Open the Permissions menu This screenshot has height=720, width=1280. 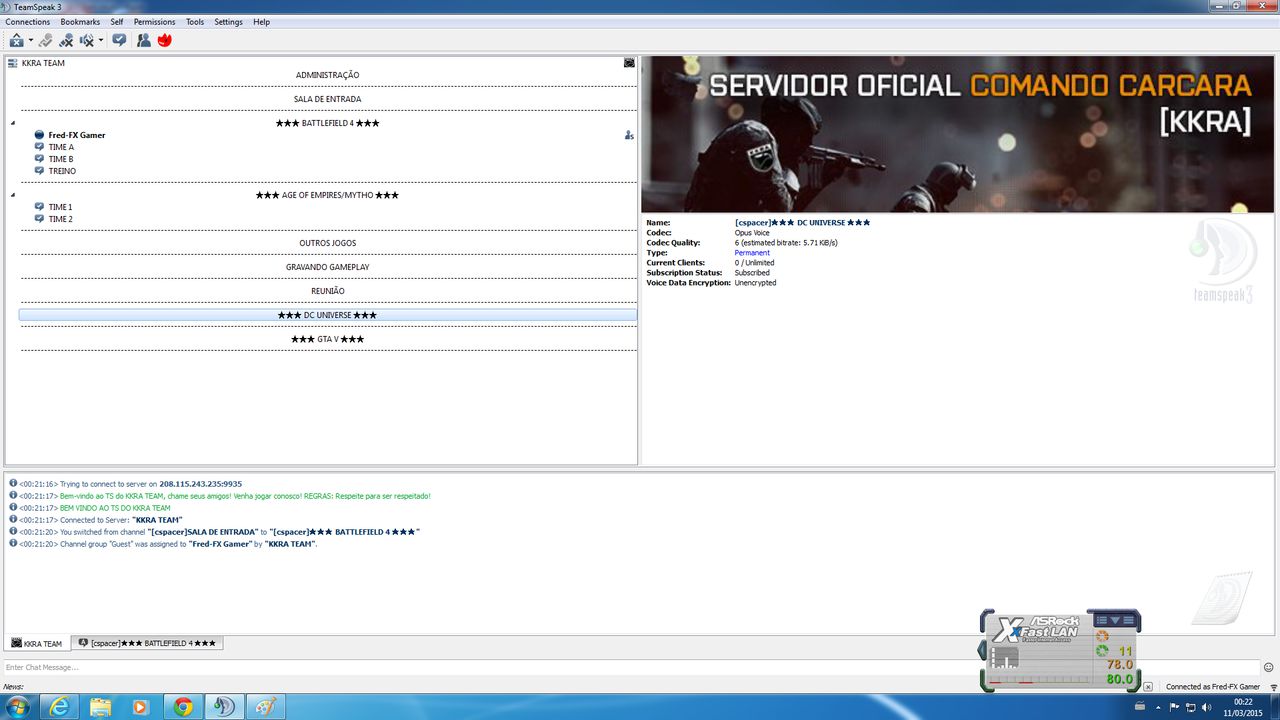tap(154, 21)
